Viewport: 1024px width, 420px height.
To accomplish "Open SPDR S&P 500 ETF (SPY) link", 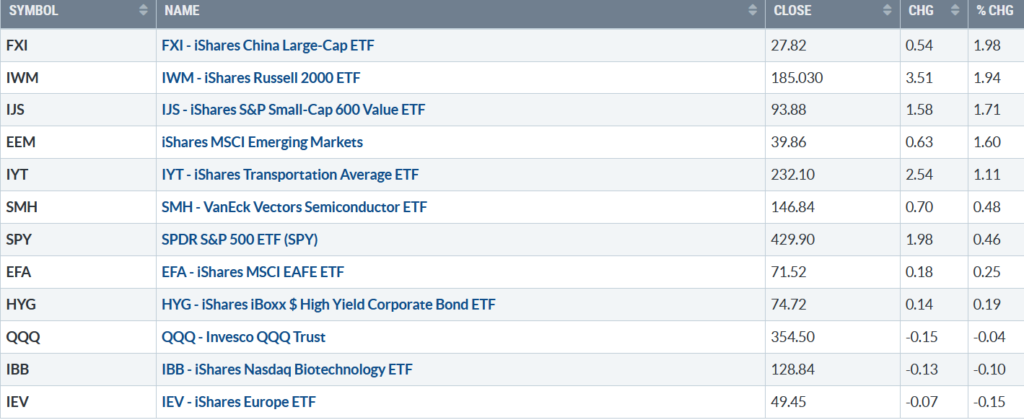I will (x=240, y=240).
